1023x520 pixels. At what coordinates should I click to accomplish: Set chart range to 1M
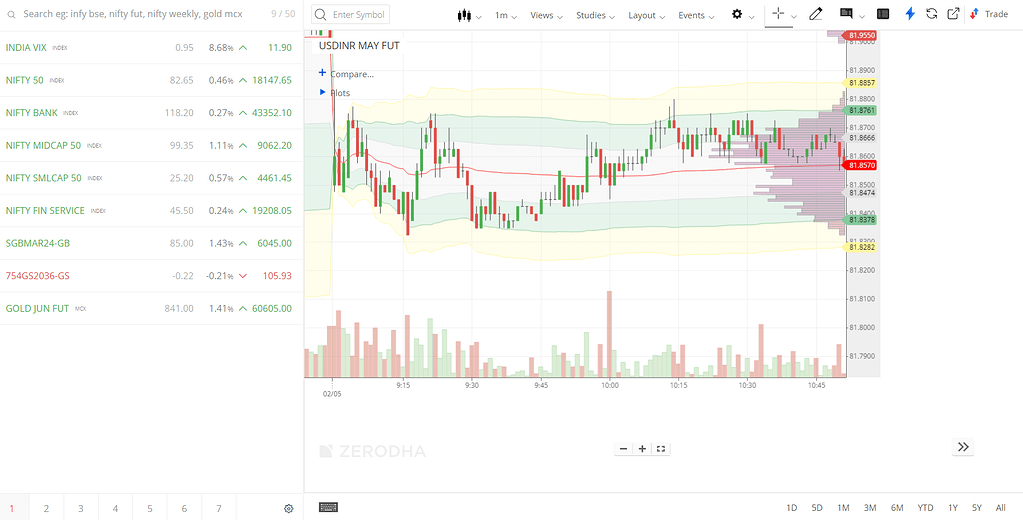843,508
